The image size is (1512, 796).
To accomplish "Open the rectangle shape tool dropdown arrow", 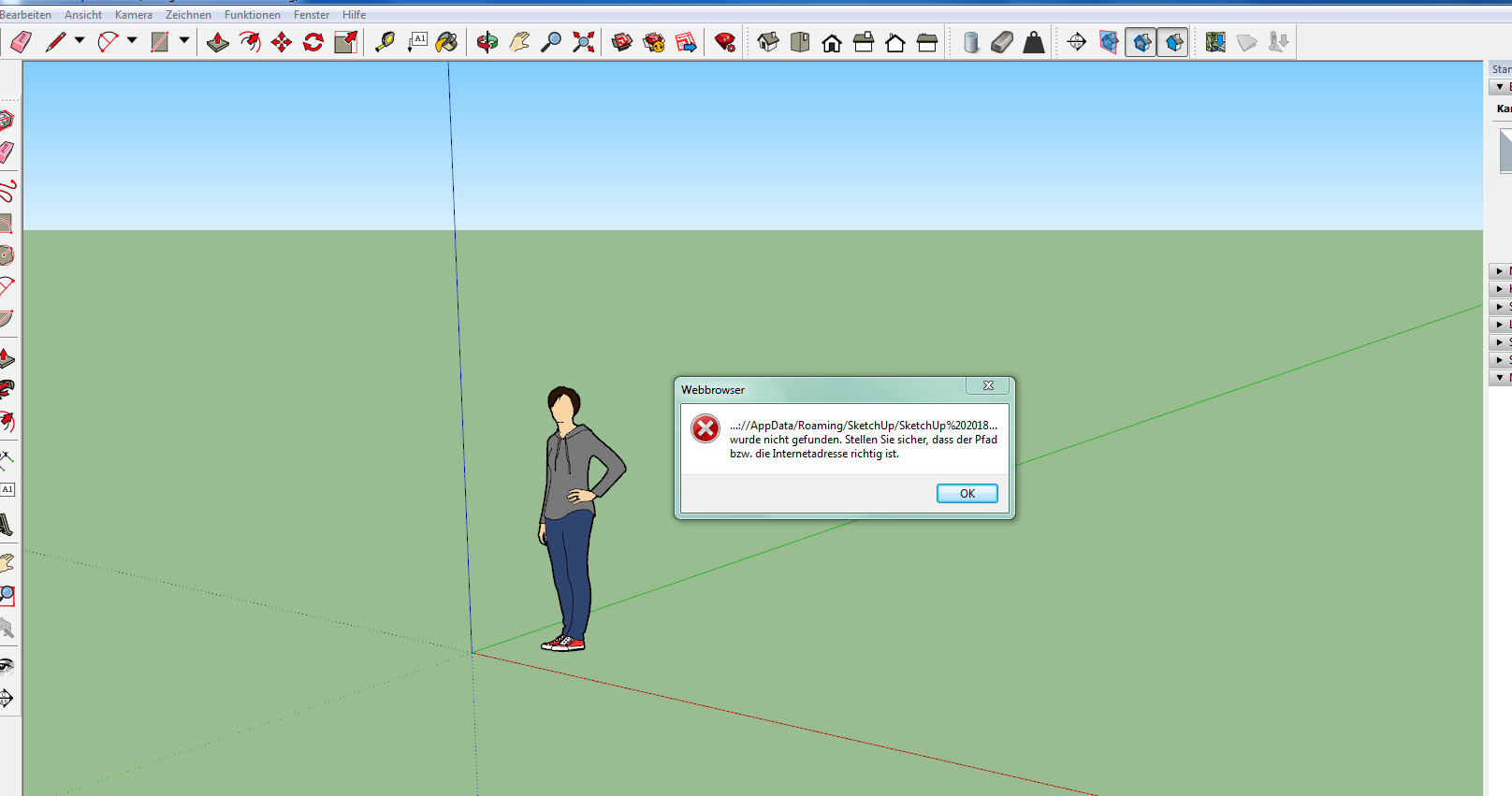I will (x=184, y=40).
